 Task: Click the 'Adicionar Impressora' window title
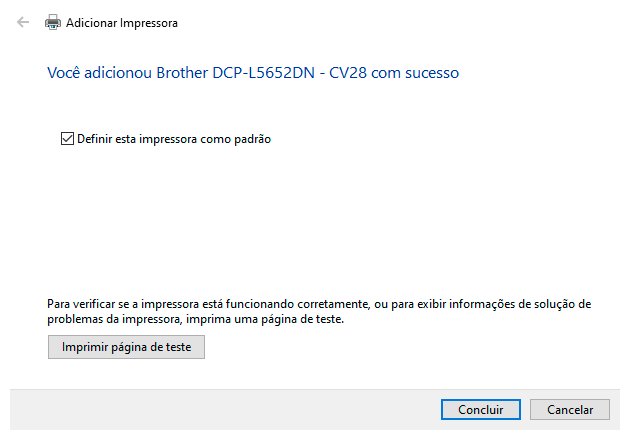(121, 22)
